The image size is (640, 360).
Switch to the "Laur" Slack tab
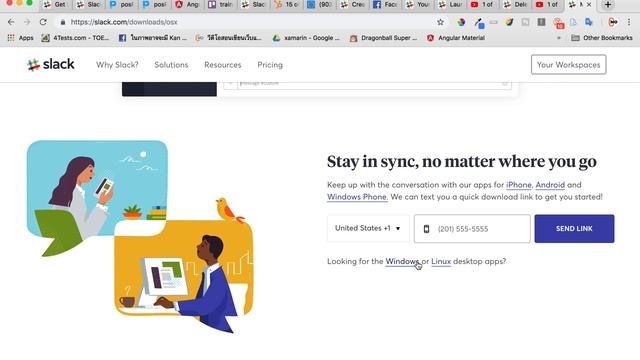[451, 4]
